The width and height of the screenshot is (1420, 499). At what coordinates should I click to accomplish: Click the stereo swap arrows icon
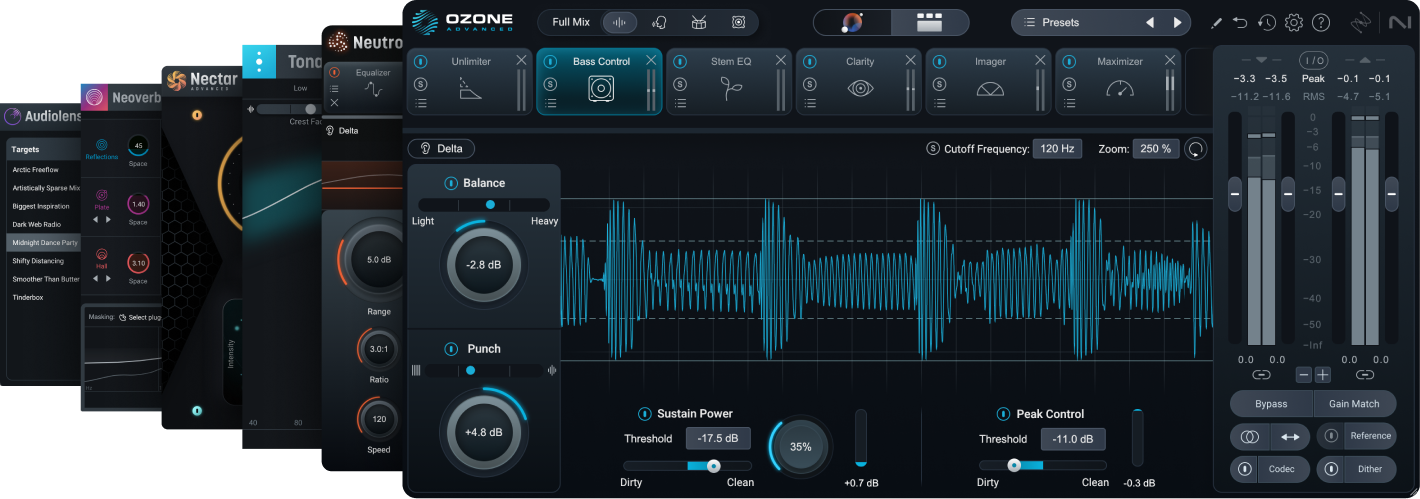(1290, 437)
